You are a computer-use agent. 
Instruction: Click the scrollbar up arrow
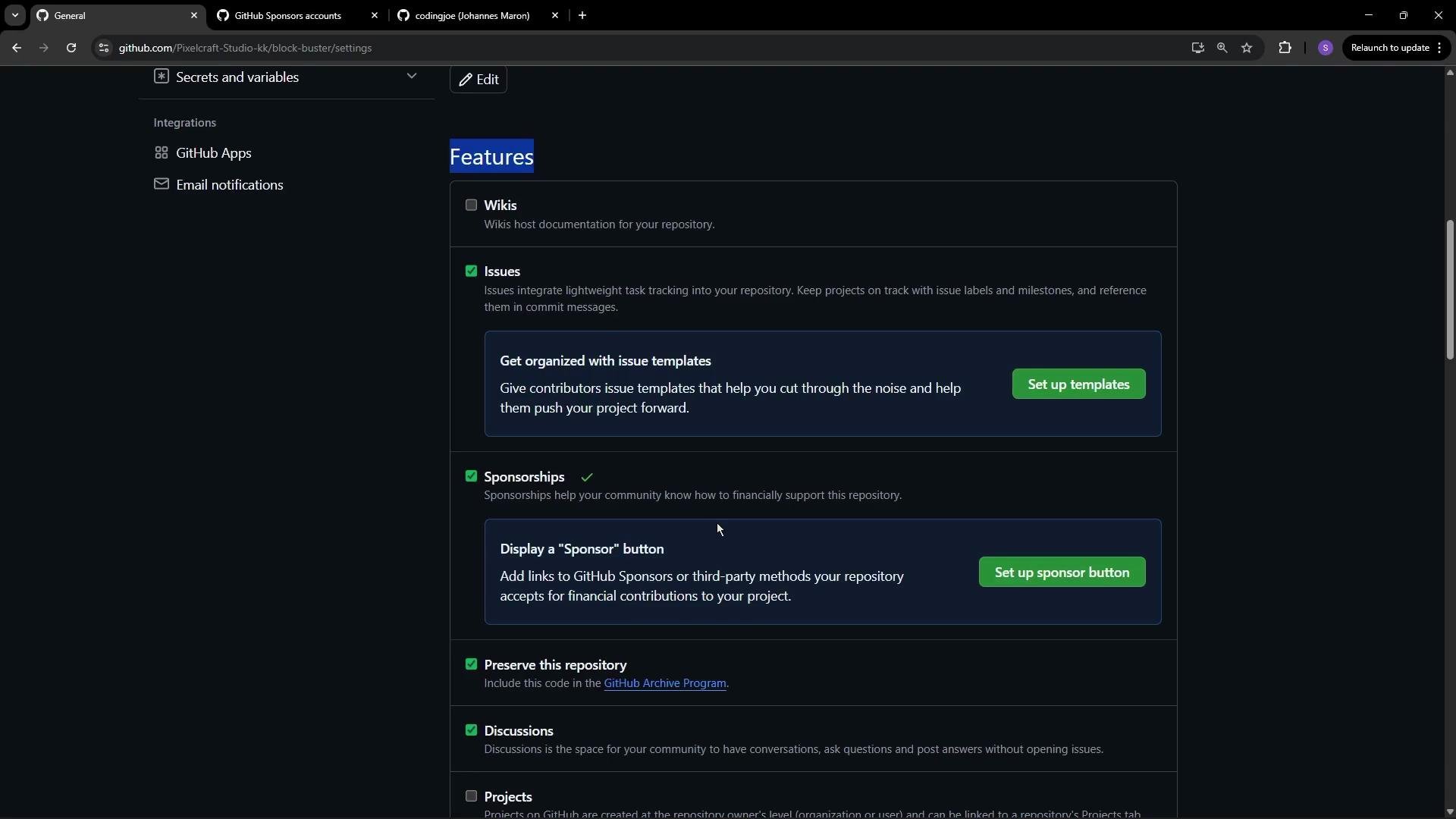click(1450, 73)
